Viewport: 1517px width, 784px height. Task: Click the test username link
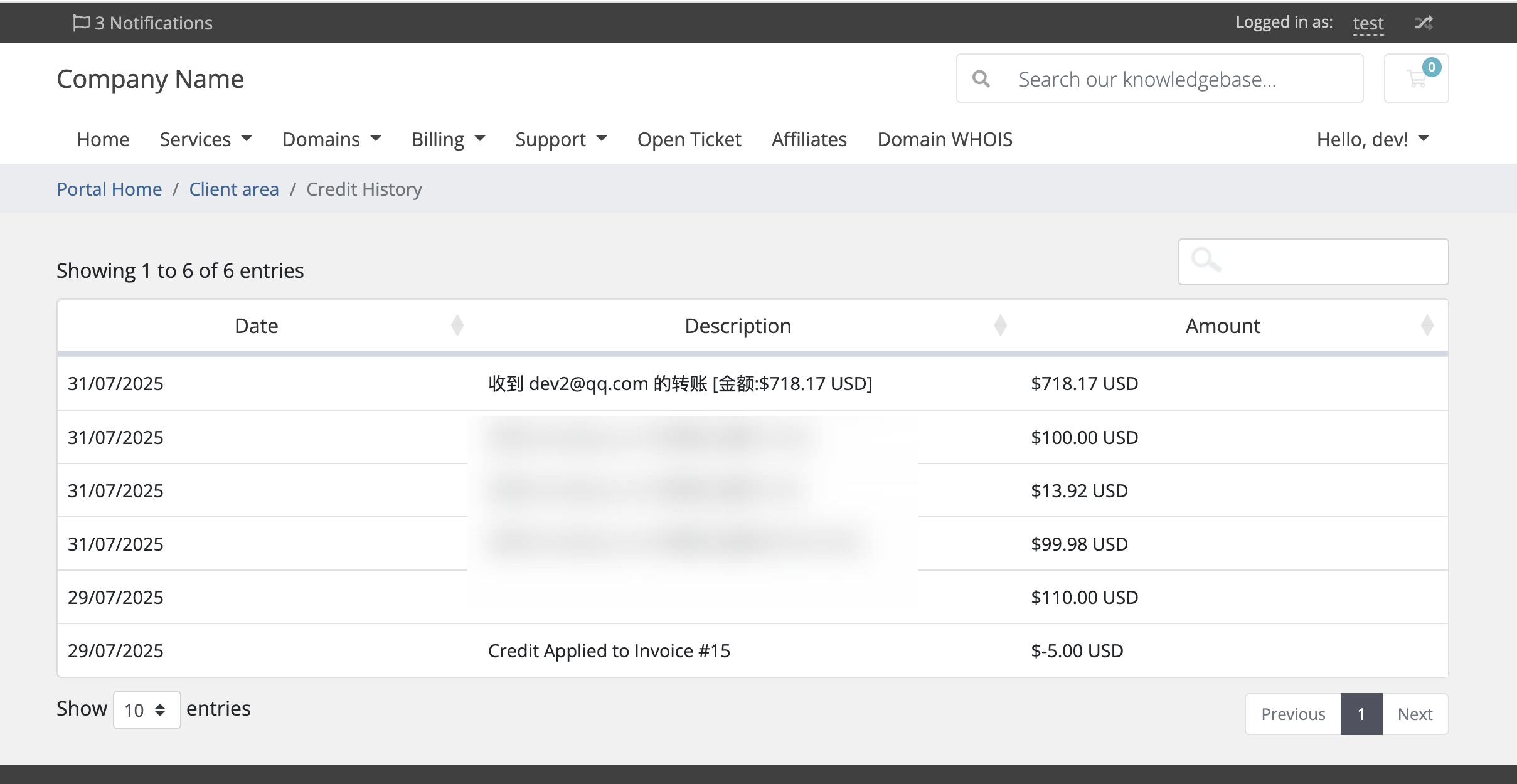(1368, 23)
